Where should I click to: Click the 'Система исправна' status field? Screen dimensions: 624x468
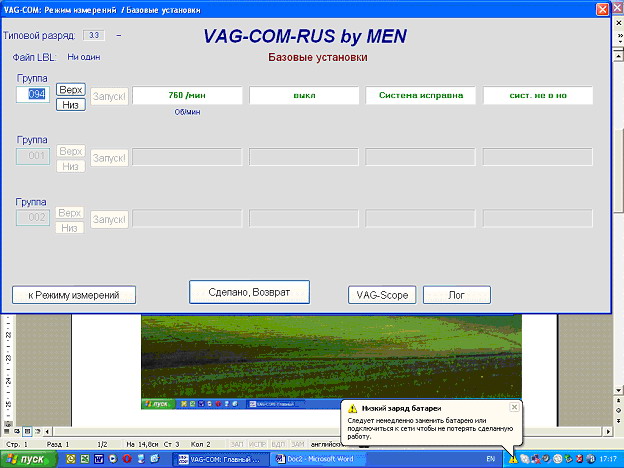click(421, 96)
